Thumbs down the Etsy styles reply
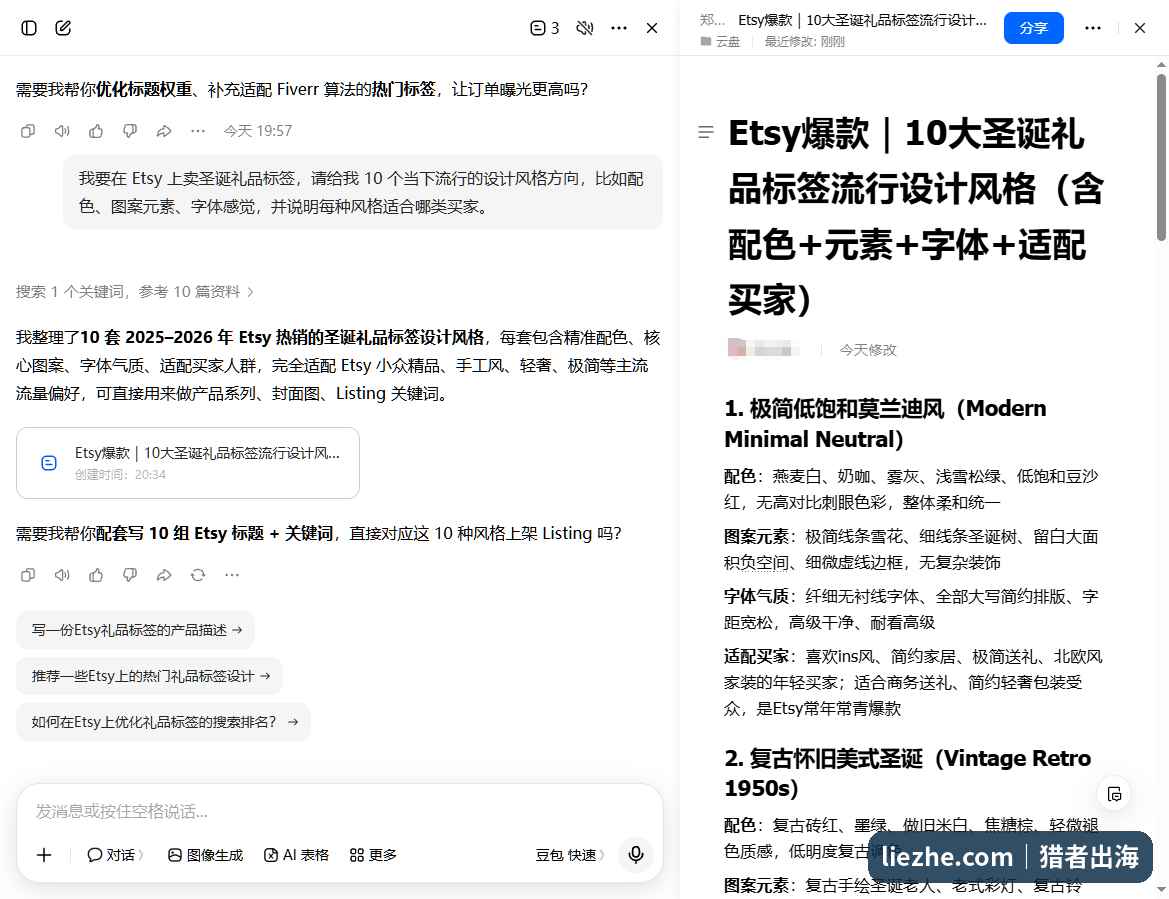This screenshot has width=1169, height=899. pyautogui.click(x=130, y=575)
